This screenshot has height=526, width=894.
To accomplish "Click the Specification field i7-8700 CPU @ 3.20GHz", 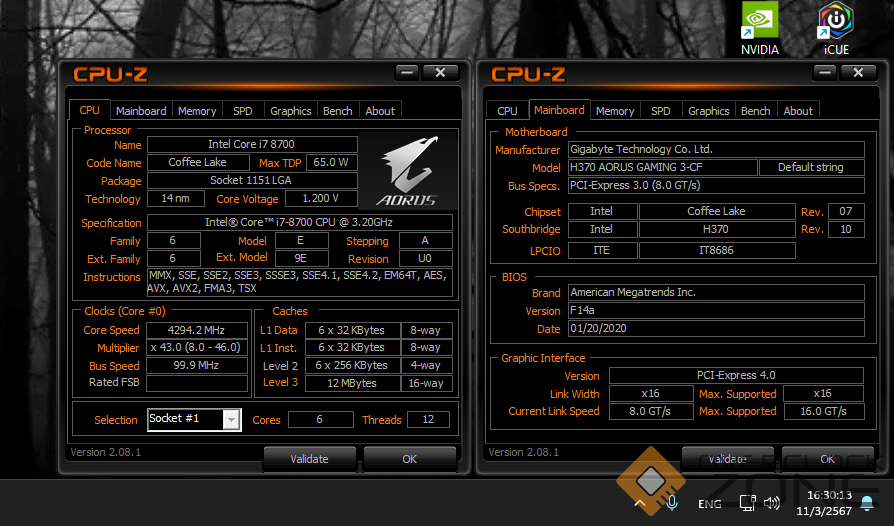I will click(300, 222).
